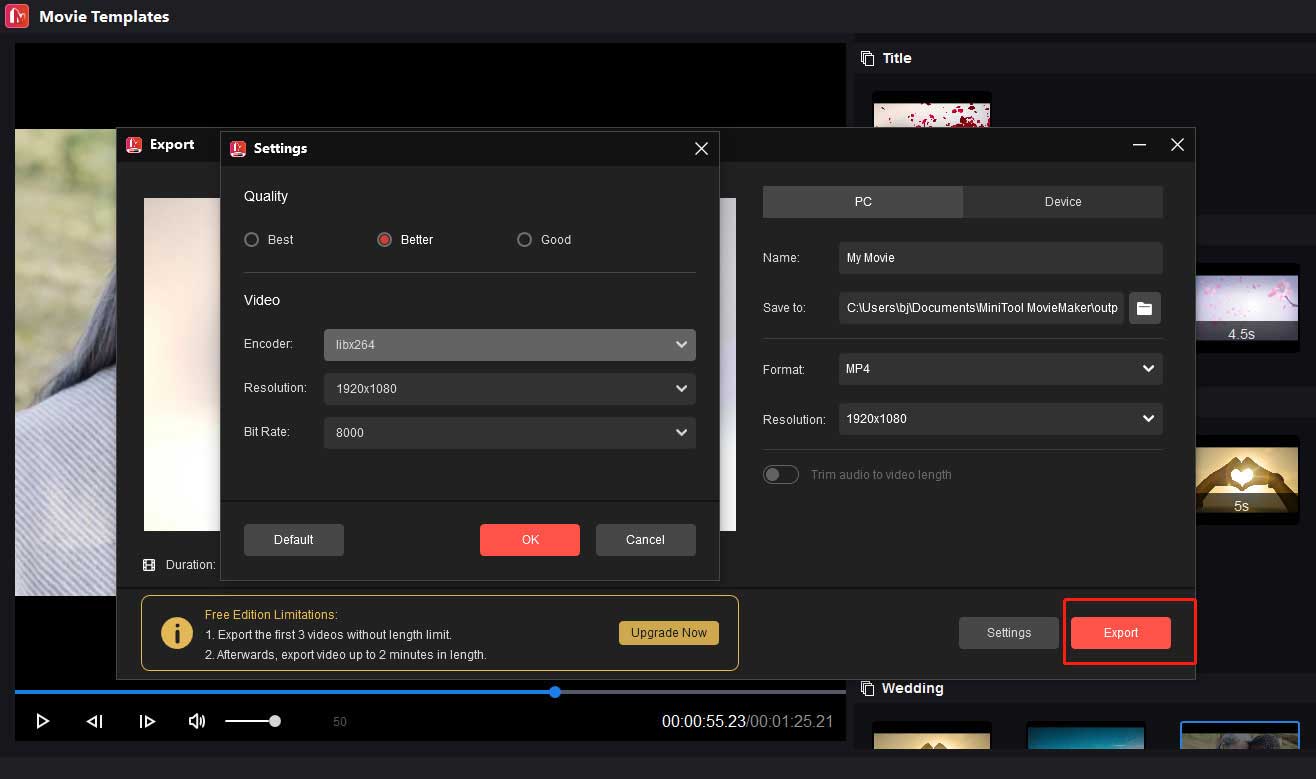
Task: Switch to the PC tab
Action: coord(863,202)
